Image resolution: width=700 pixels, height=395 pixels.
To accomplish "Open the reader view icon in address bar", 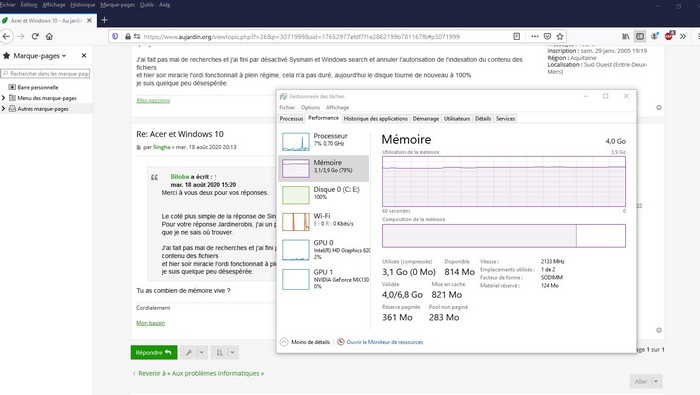I will (x=517, y=37).
